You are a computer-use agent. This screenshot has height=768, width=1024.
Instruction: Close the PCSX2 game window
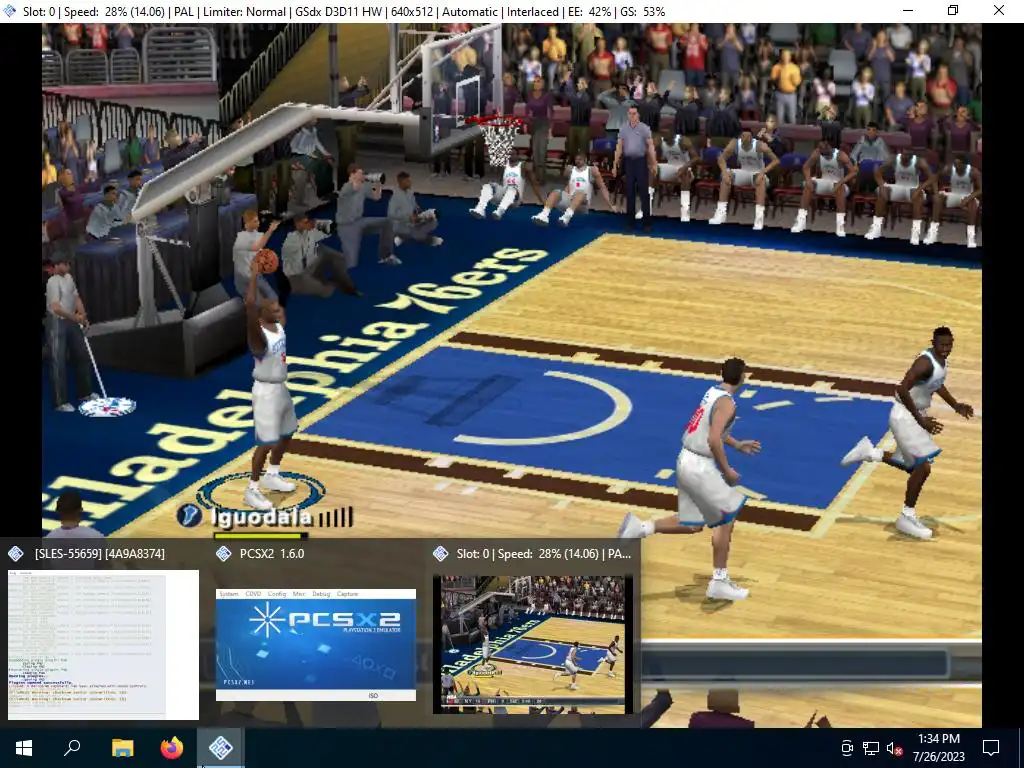(999, 10)
